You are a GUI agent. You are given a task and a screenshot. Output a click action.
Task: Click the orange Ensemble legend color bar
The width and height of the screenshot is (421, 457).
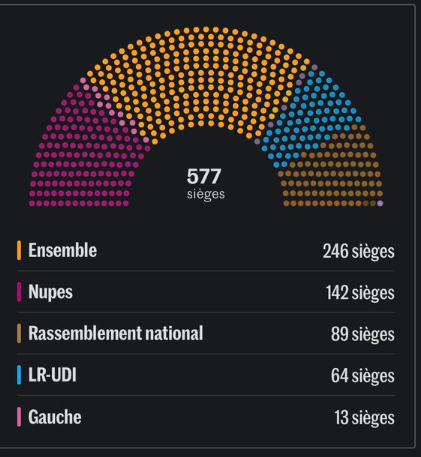point(19,250)
